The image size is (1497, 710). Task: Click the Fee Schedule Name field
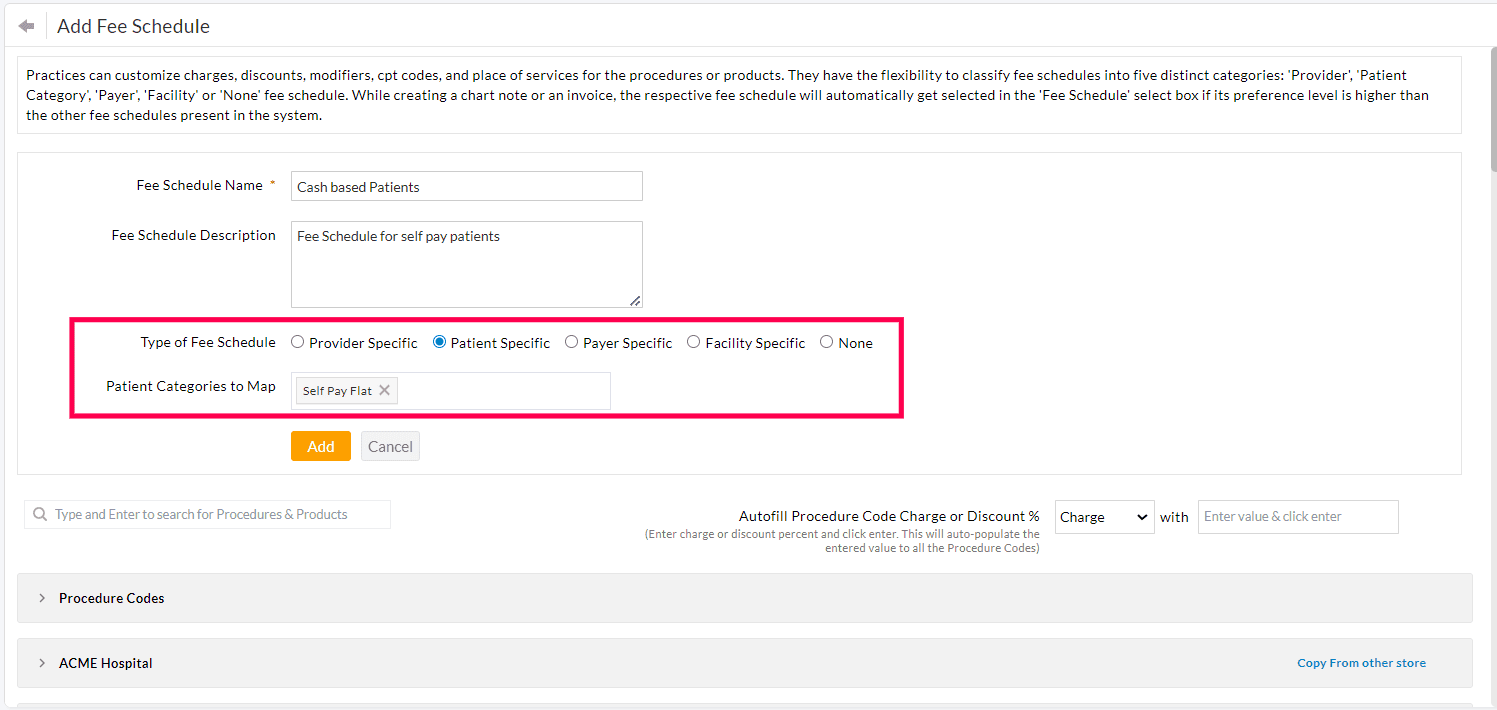point(466,186)
